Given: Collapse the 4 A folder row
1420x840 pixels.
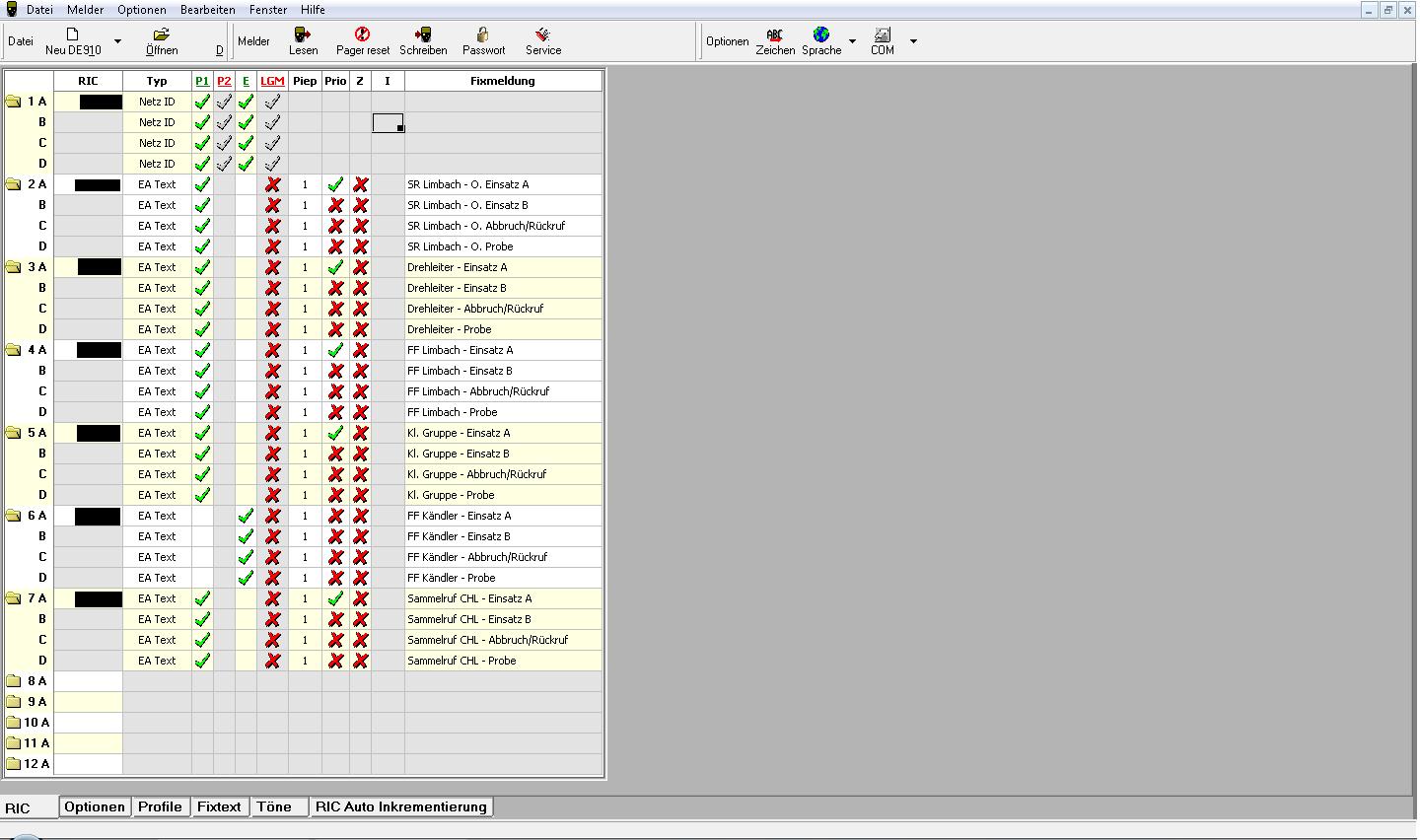Looking at the screenshot, I should click(14, 350).
